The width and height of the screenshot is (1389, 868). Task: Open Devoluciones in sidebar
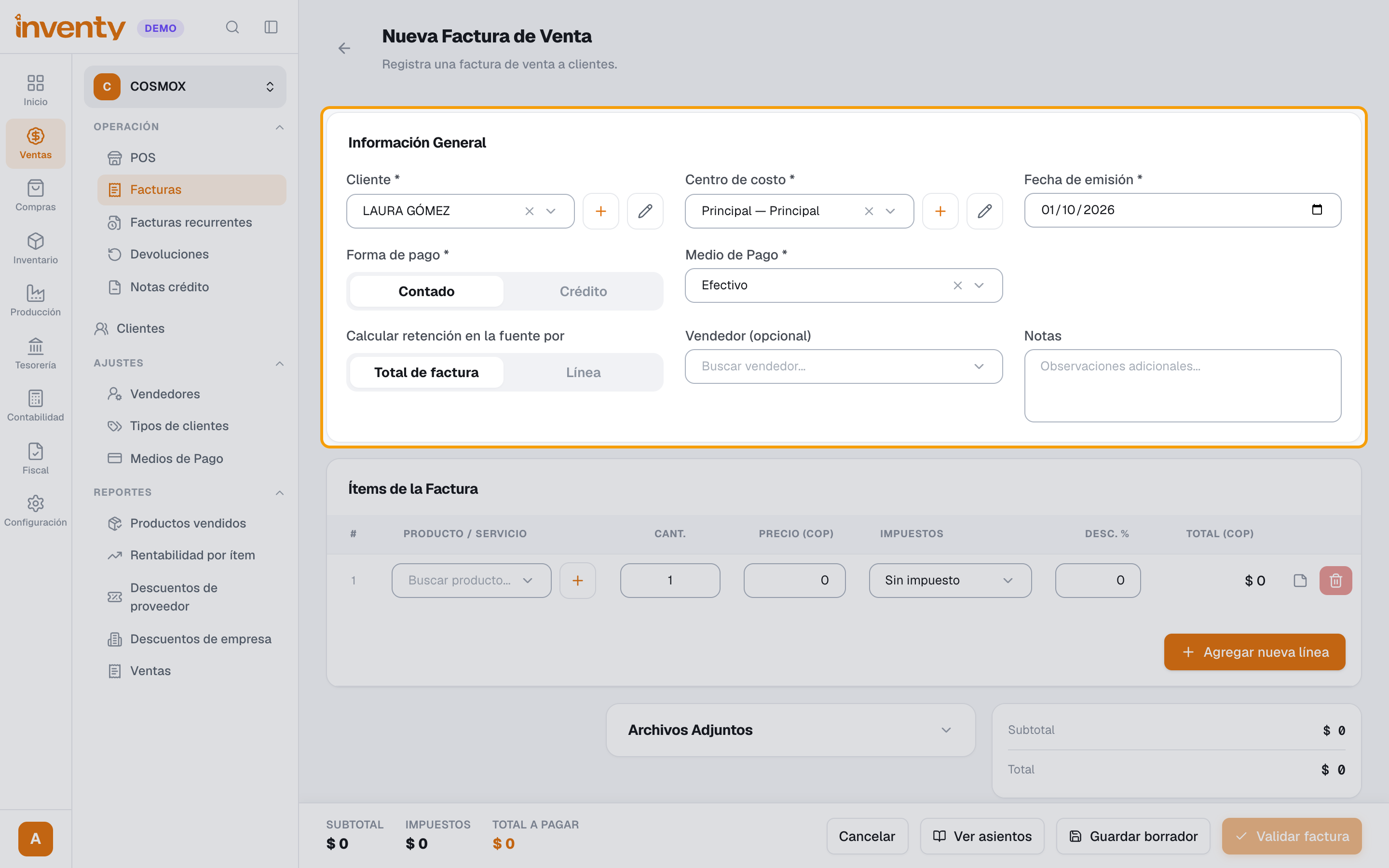pos(191,254)
